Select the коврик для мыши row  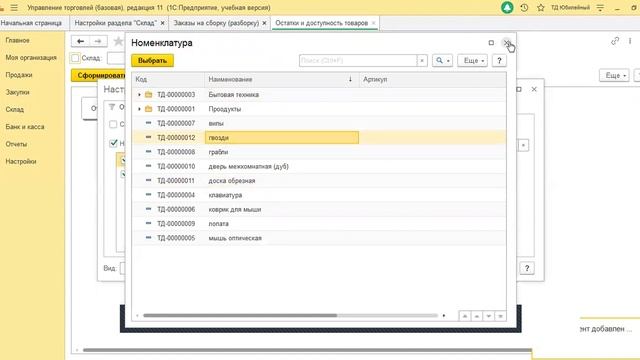319,209
